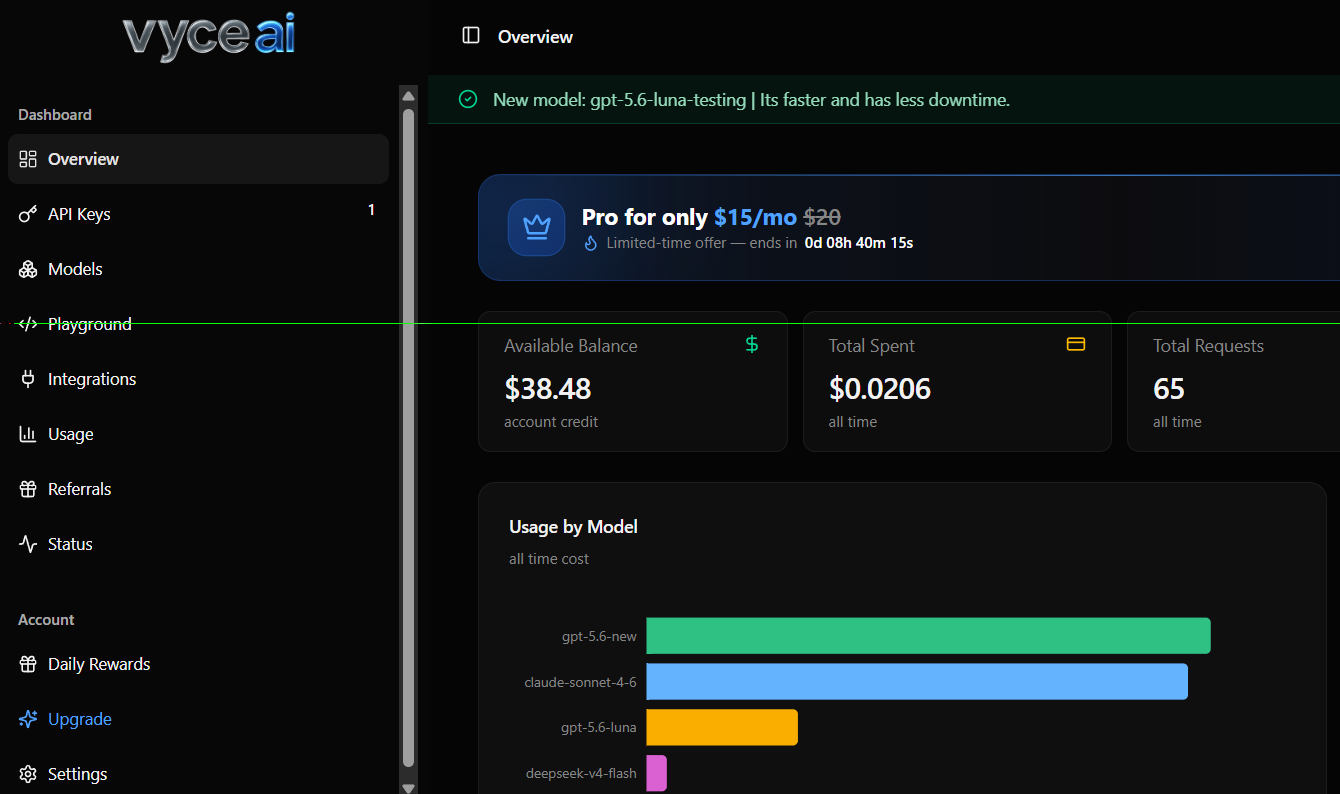Click the green gpt-5.6-new usage bar

click(928, 636)
